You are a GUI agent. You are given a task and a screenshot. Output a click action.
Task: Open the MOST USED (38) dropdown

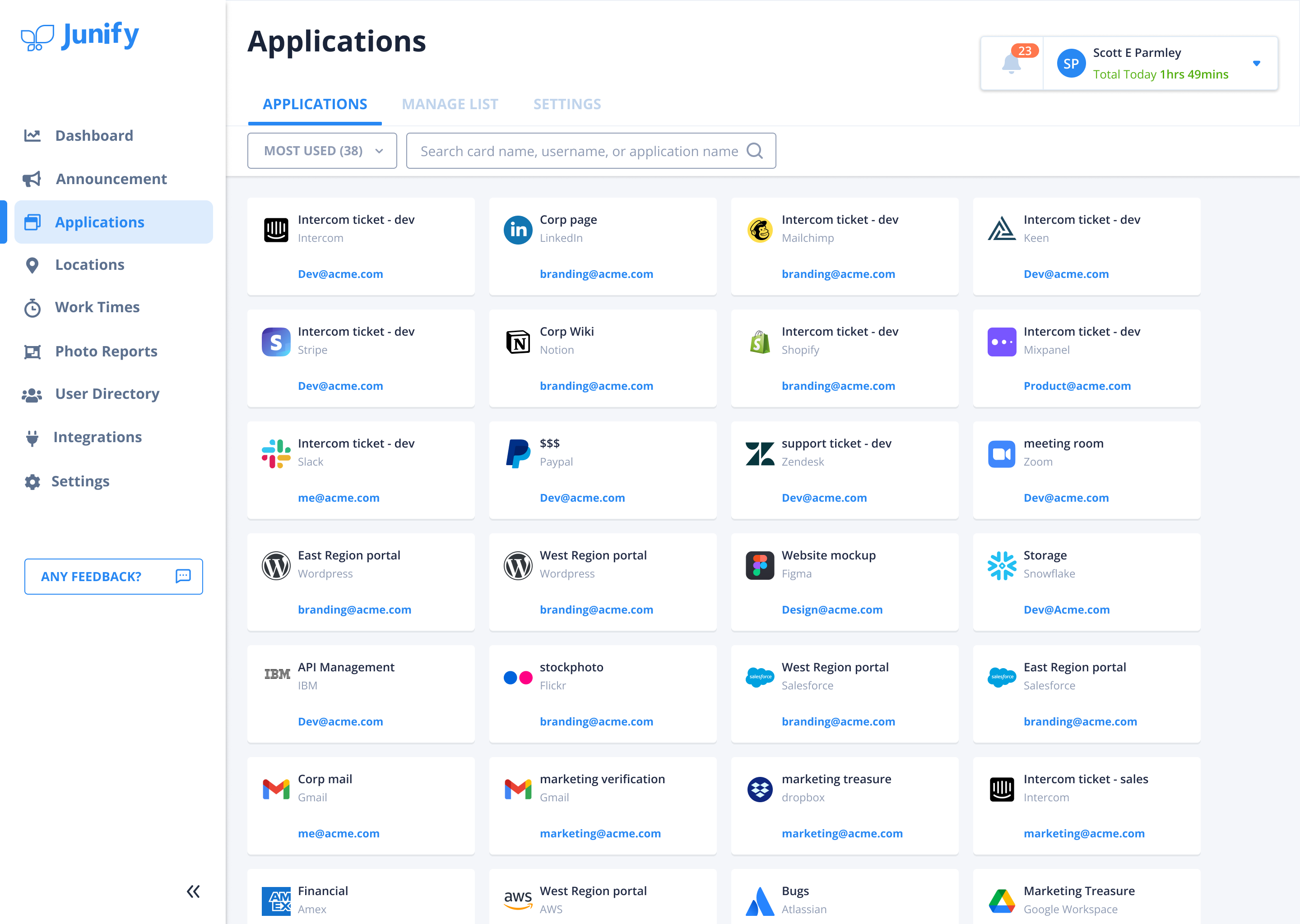click(322, 151)
